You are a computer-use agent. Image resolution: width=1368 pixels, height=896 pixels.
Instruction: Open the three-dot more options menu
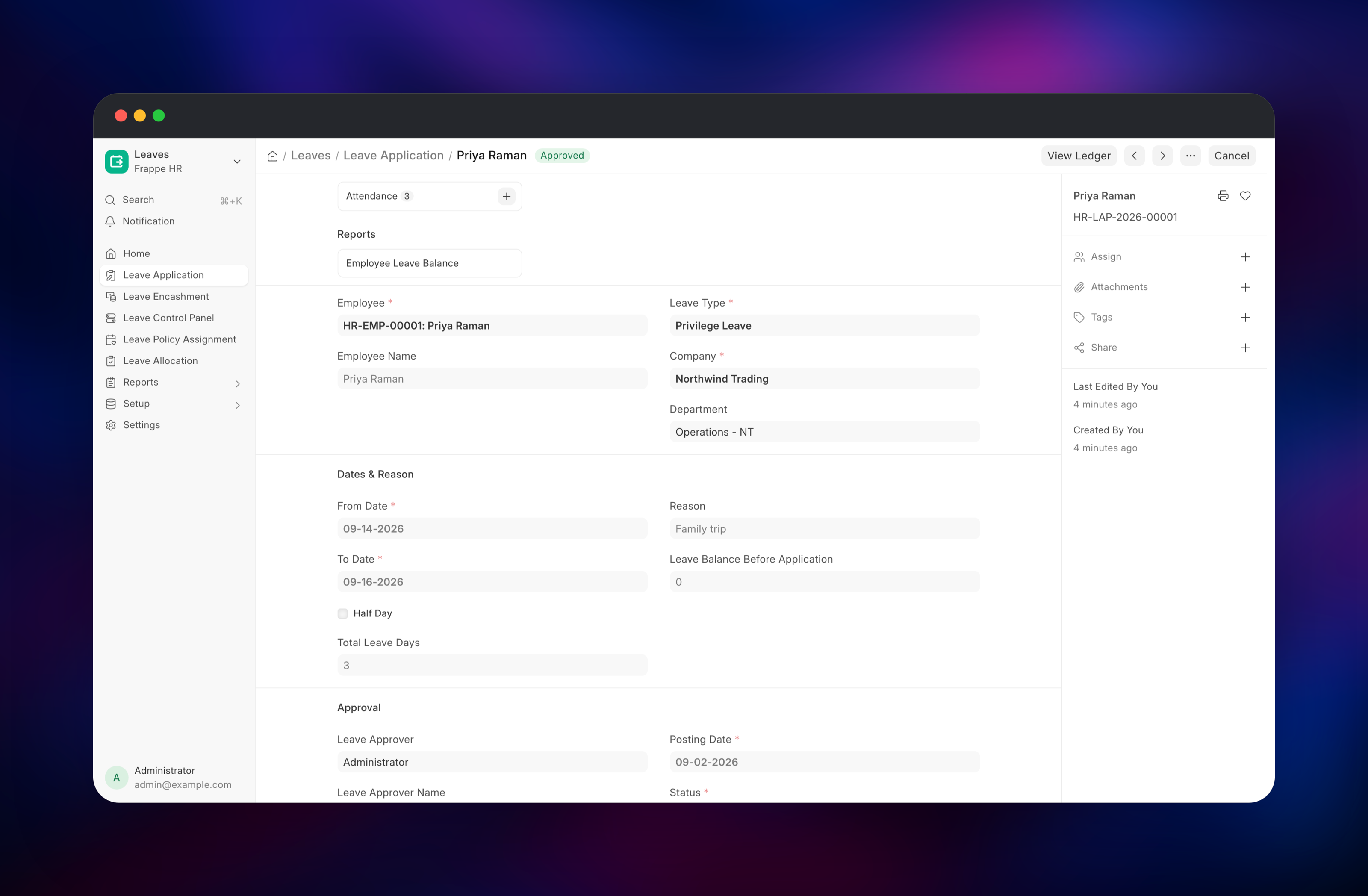pyautogui.click(x=1191, y=156)
